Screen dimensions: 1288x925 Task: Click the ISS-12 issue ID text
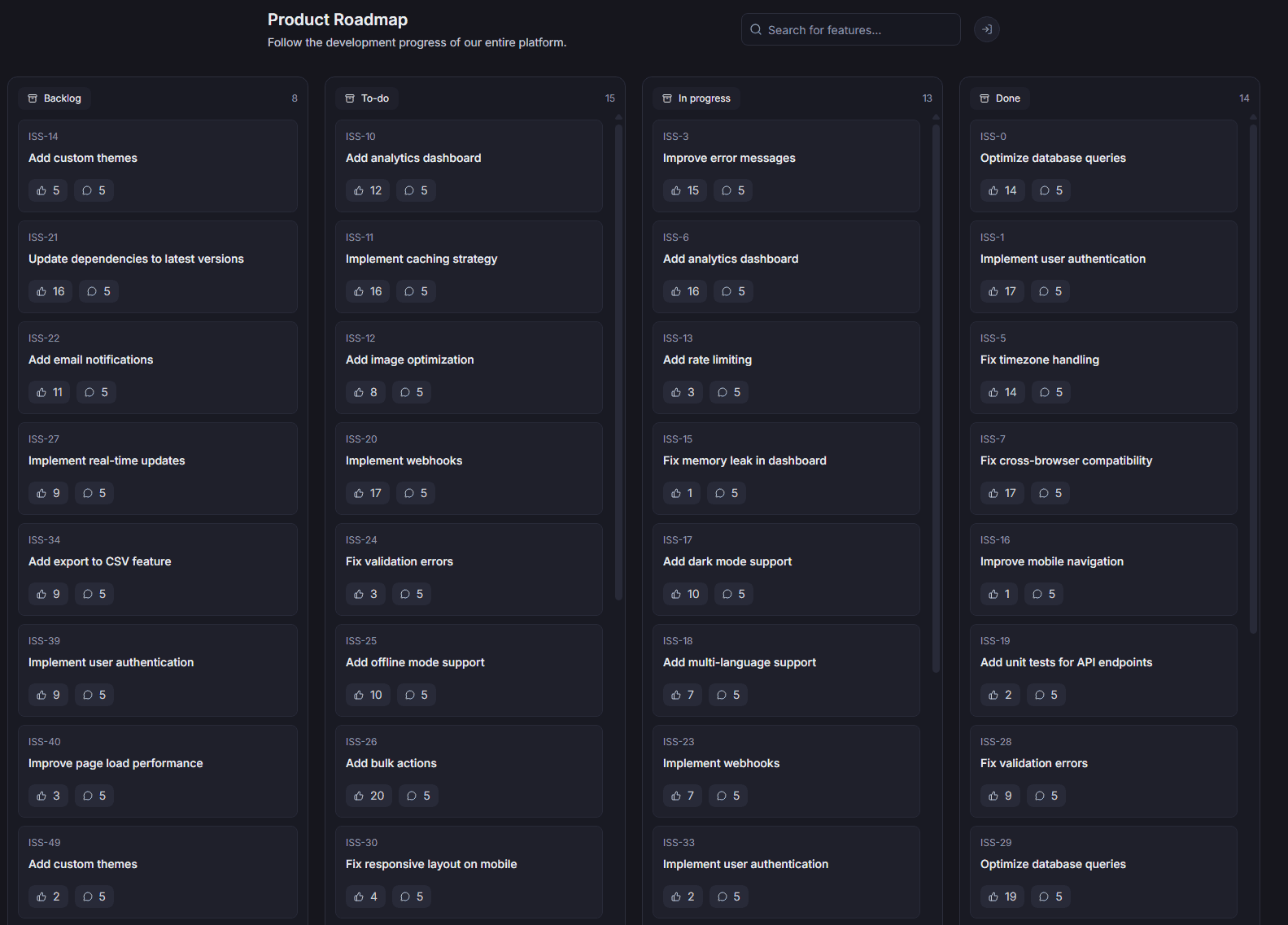[360, 338]
